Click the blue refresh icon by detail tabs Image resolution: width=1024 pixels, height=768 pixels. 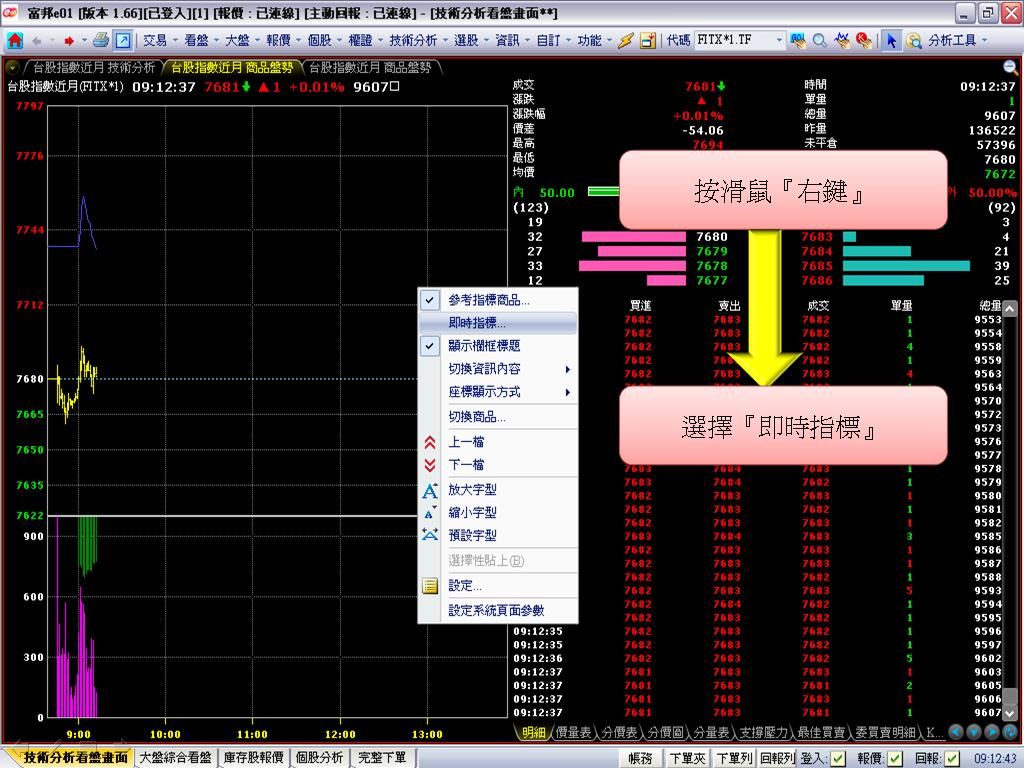pos(1009,732)
